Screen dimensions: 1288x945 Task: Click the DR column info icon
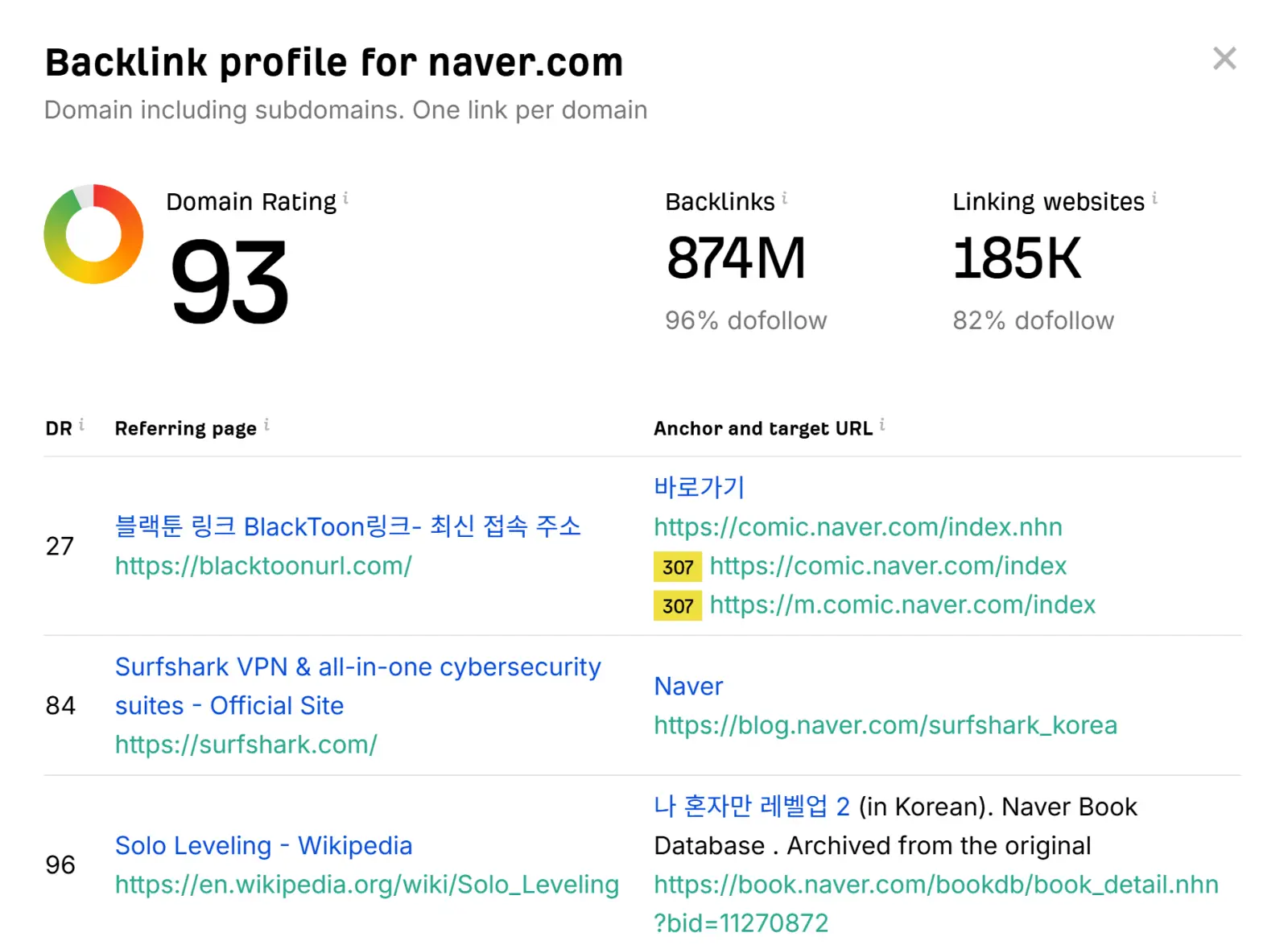pos(81,424)
